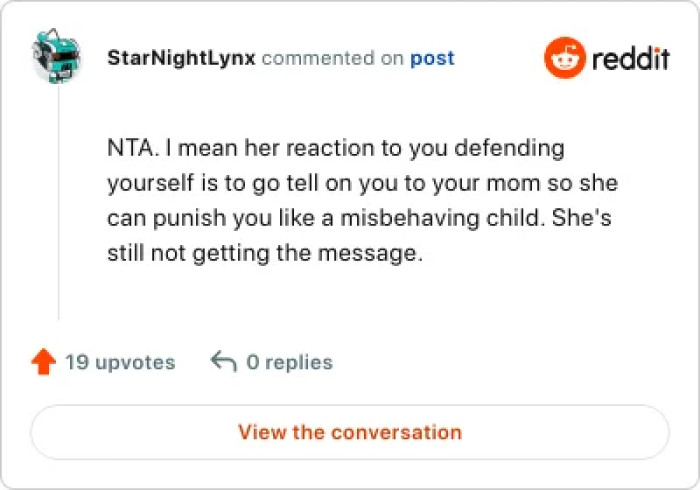Click the curved reply arrow icon
This screenshot has width=700, height=490.
pyautogui.click(x=223, y=362)
